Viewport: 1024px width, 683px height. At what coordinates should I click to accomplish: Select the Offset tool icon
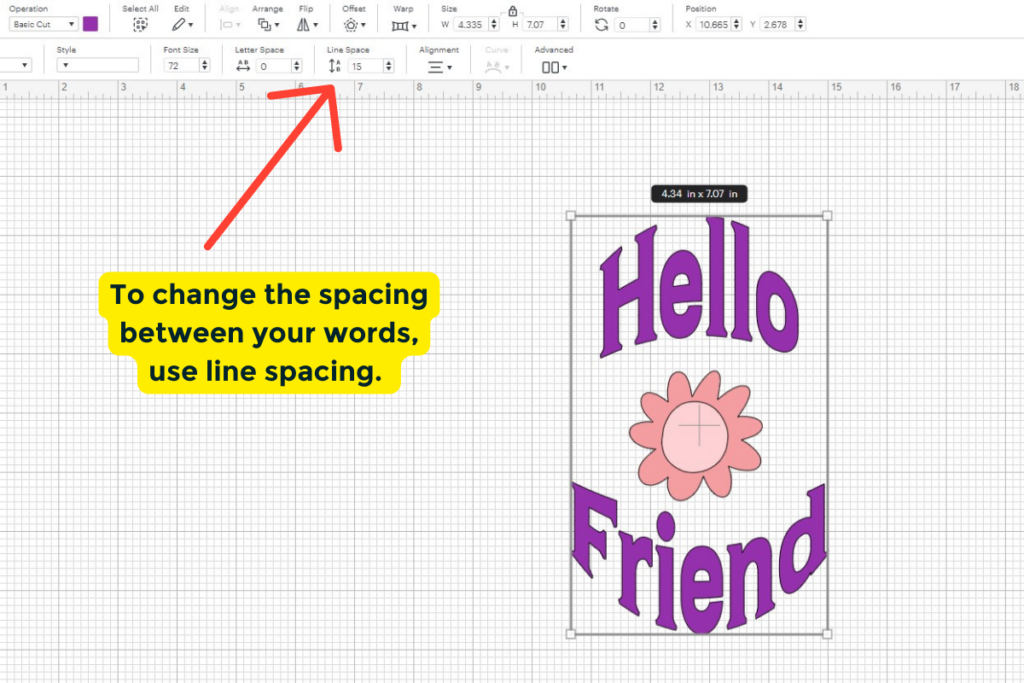pos(350,24)
